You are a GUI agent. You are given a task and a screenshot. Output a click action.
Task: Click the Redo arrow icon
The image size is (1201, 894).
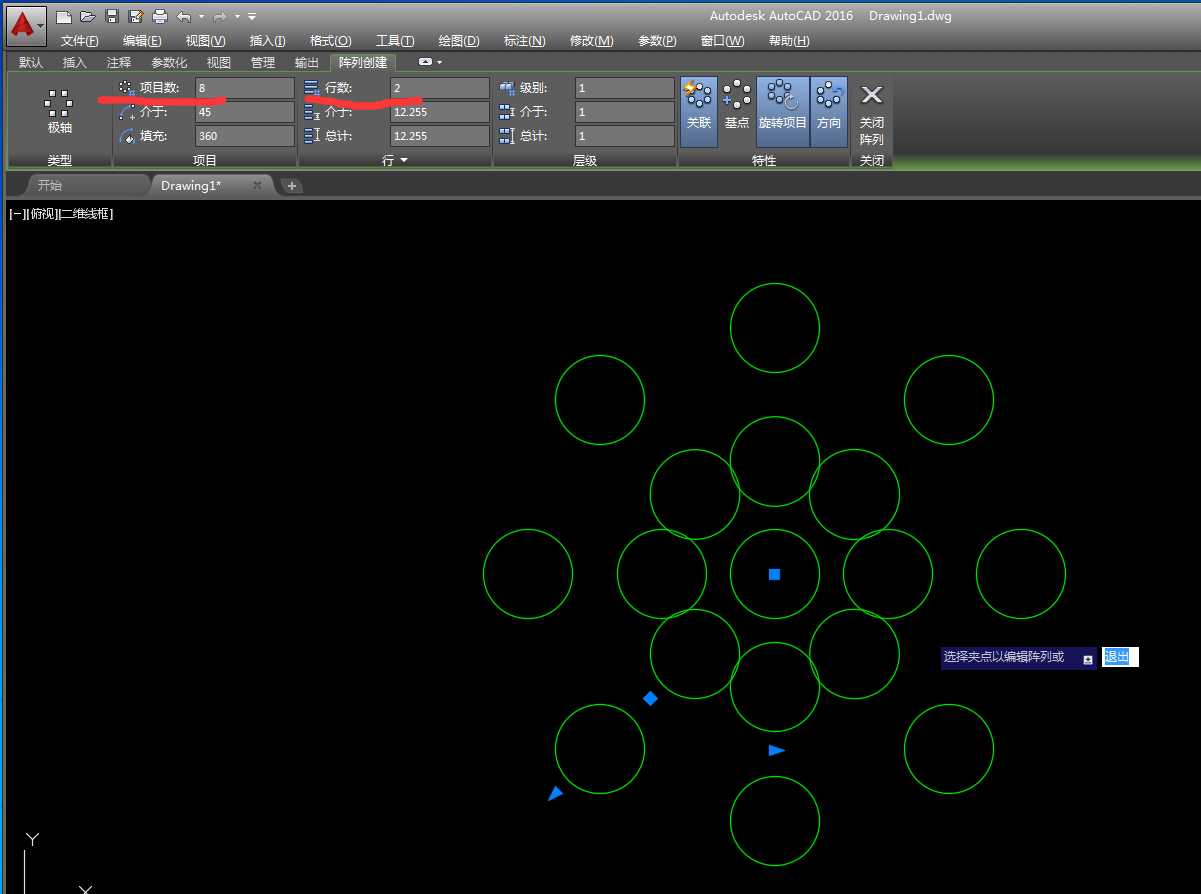[x=220, y=16]
